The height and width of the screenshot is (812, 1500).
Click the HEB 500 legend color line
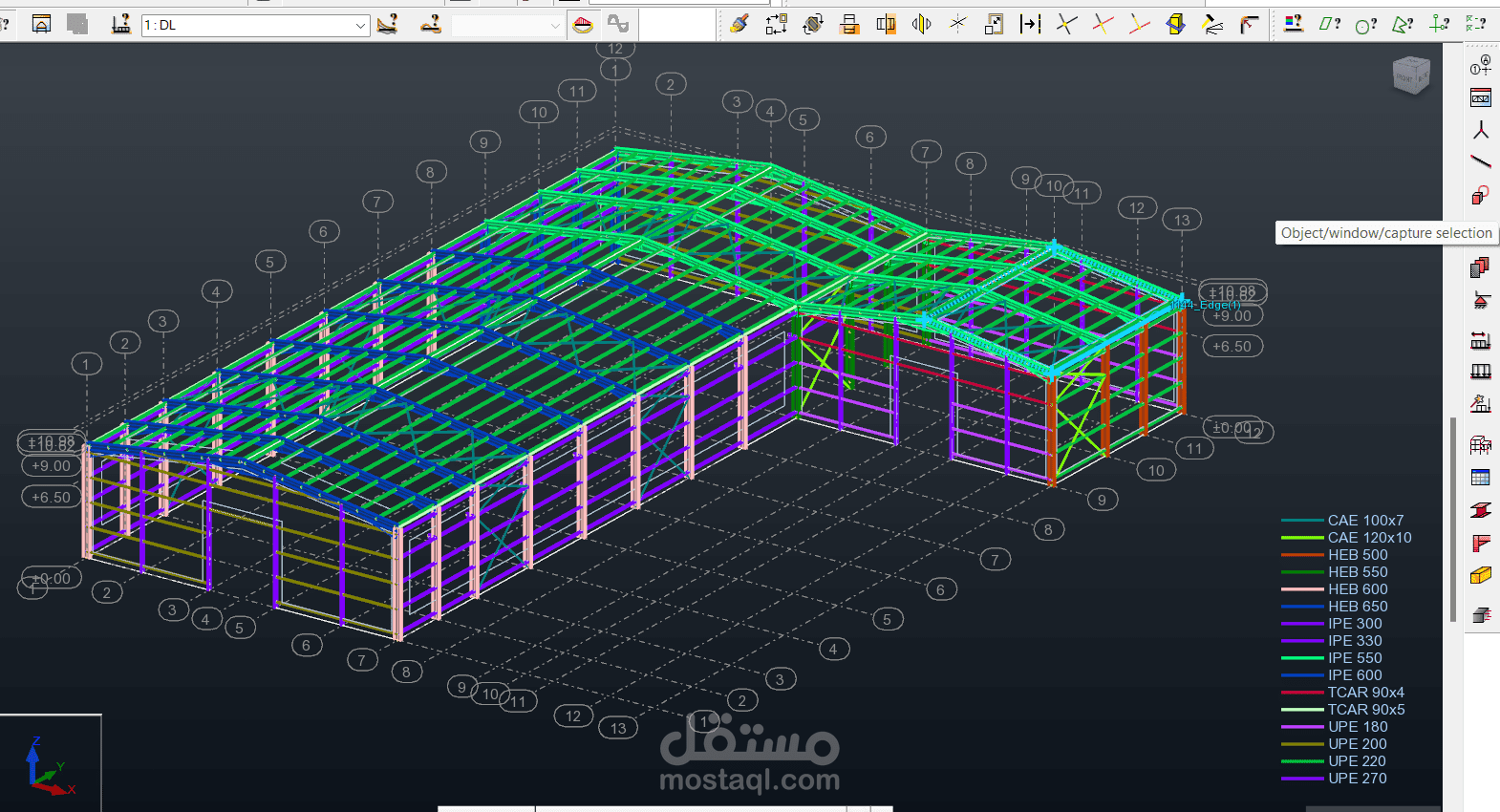click(1302, 555)
